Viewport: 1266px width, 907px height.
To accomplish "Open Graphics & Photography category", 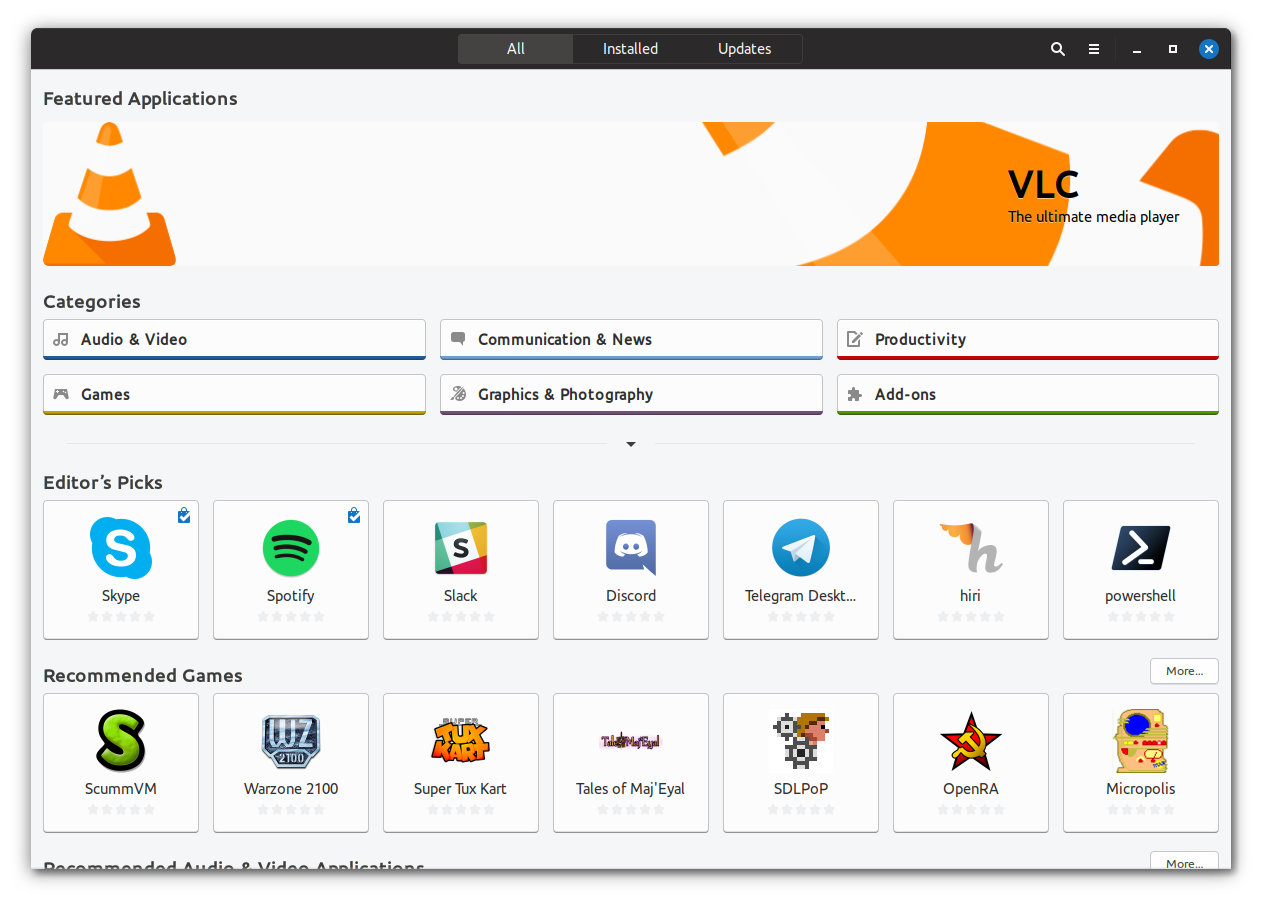I will (631, 395).
